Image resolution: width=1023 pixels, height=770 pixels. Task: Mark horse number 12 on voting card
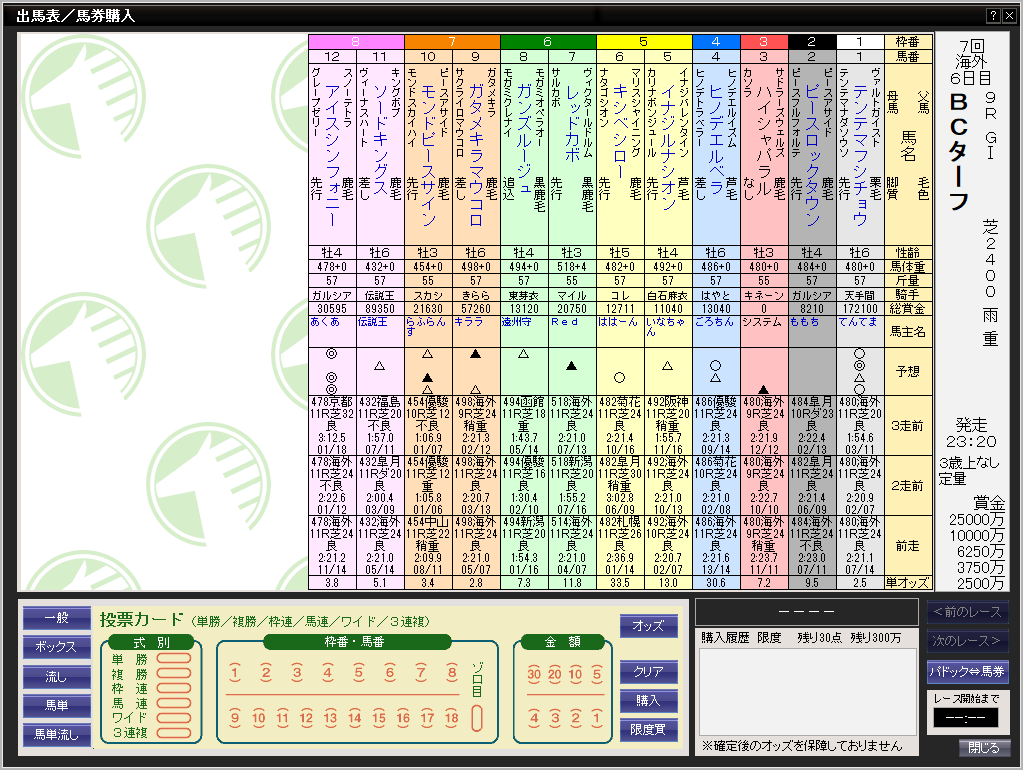pyautogui.click(x=307, y=718)
